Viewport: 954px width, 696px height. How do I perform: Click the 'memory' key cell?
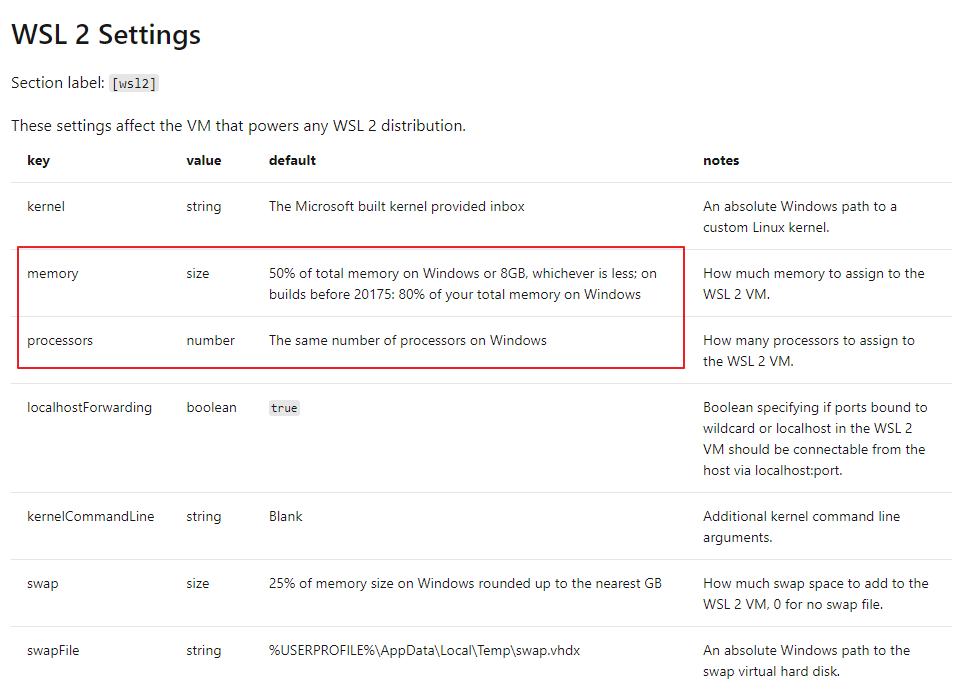52,273
